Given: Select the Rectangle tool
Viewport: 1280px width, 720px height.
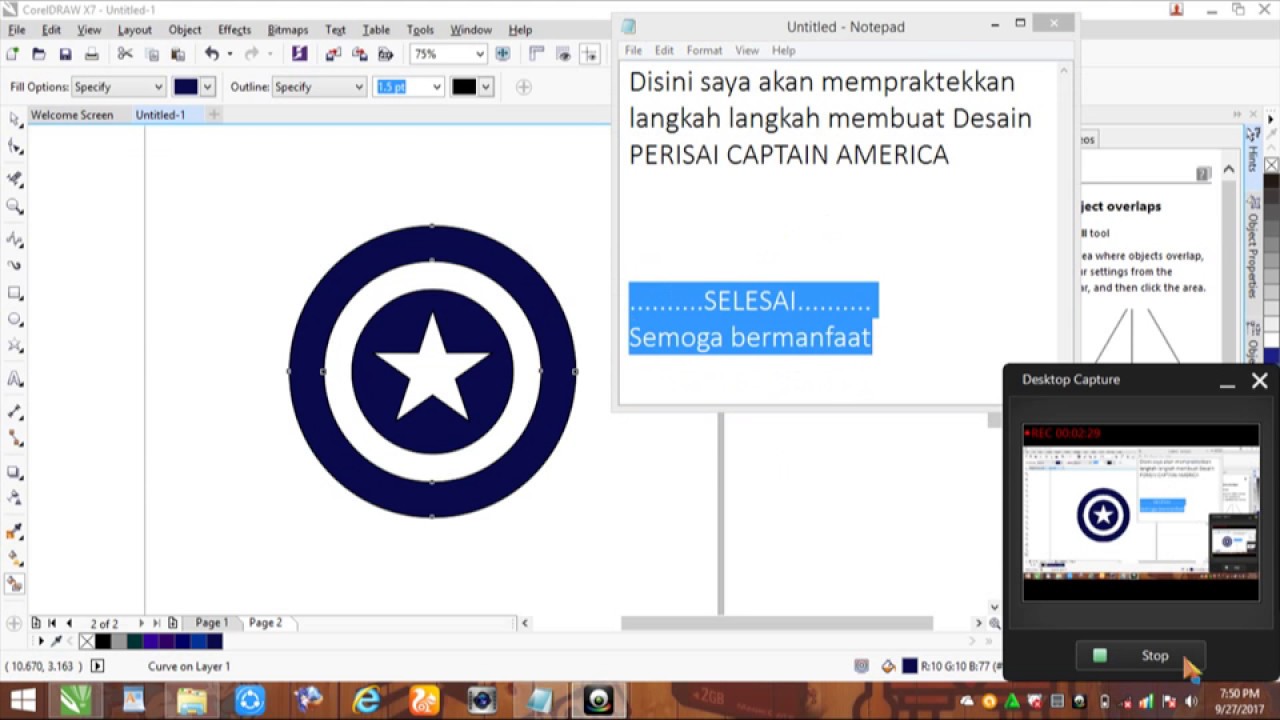Looking at the screenshot, I should click(x=15, y=293).
